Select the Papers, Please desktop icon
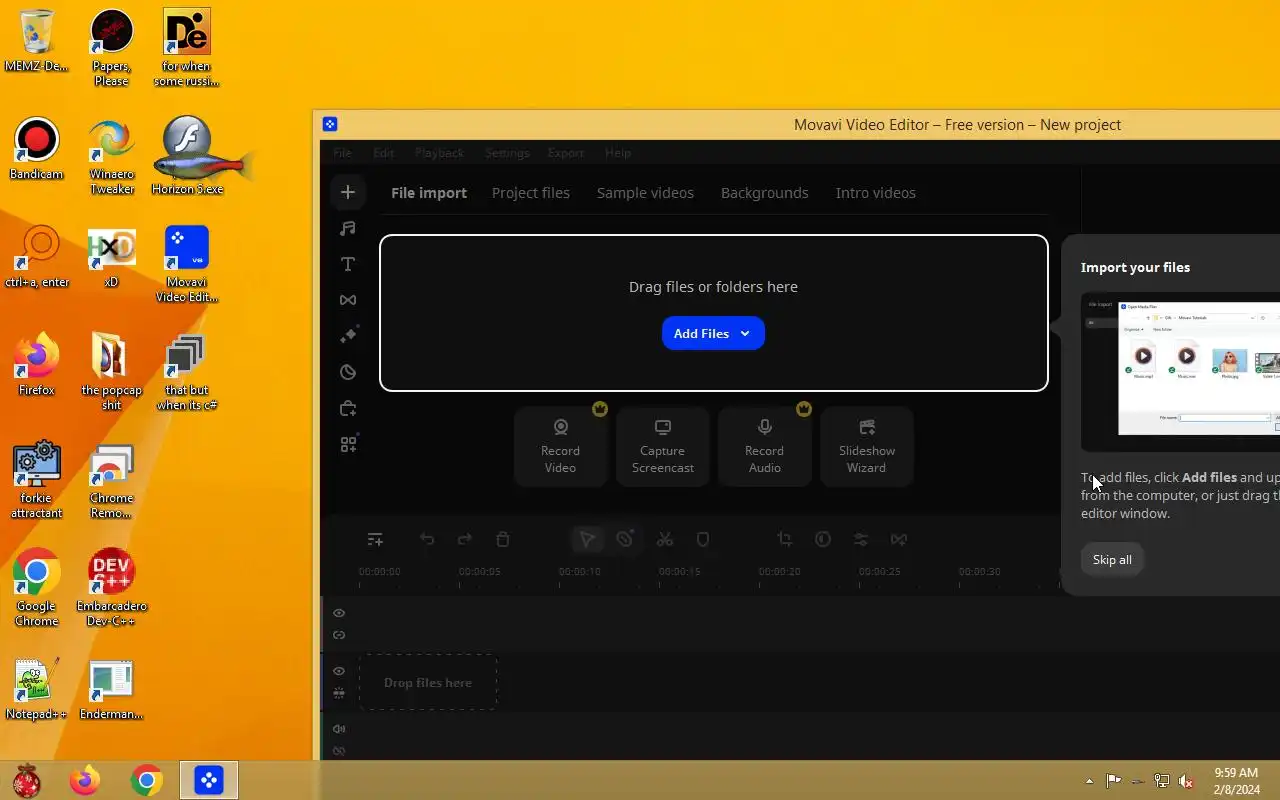This screenshot has width=1280, height=800. coord(111,49)
